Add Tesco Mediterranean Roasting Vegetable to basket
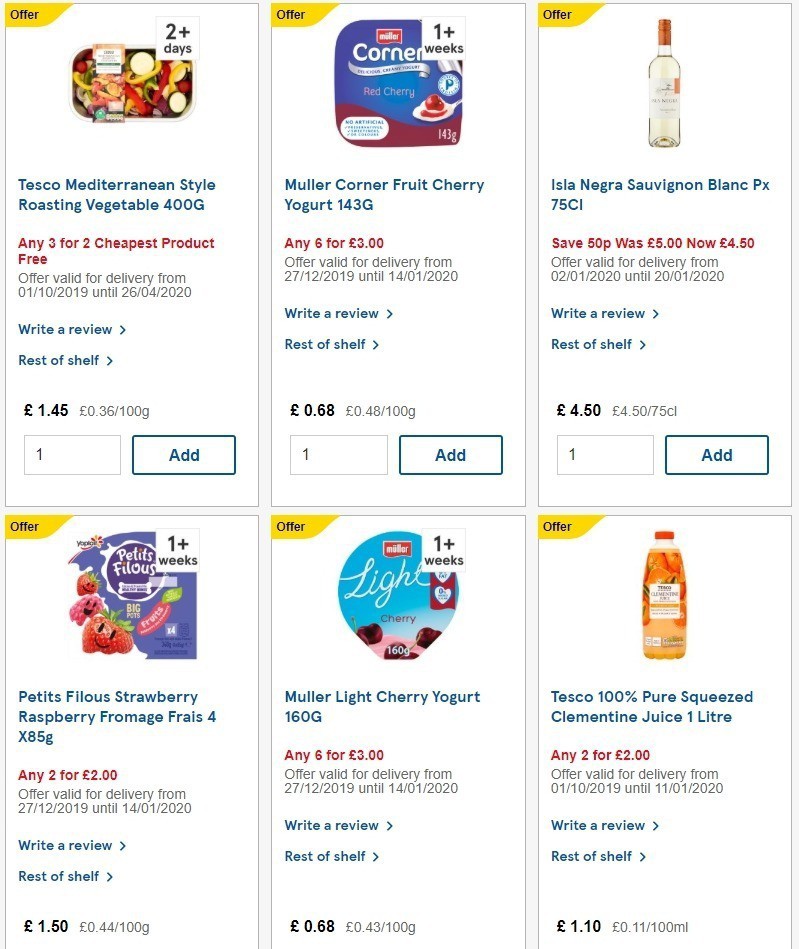This screenshot has width=799, height=949. [184, 455]
